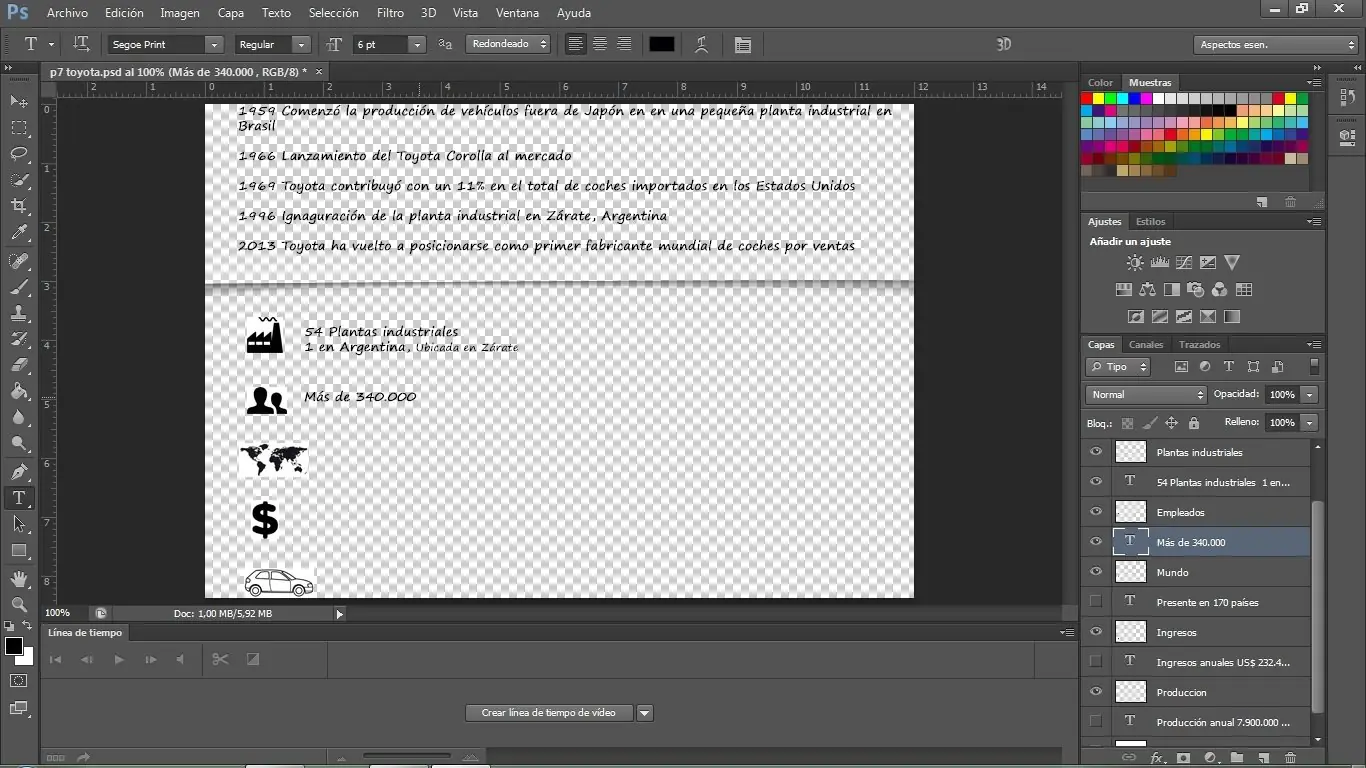Align text left in the options bar
This screenshot has height=768, width=1366.
[x=576, y=44]
